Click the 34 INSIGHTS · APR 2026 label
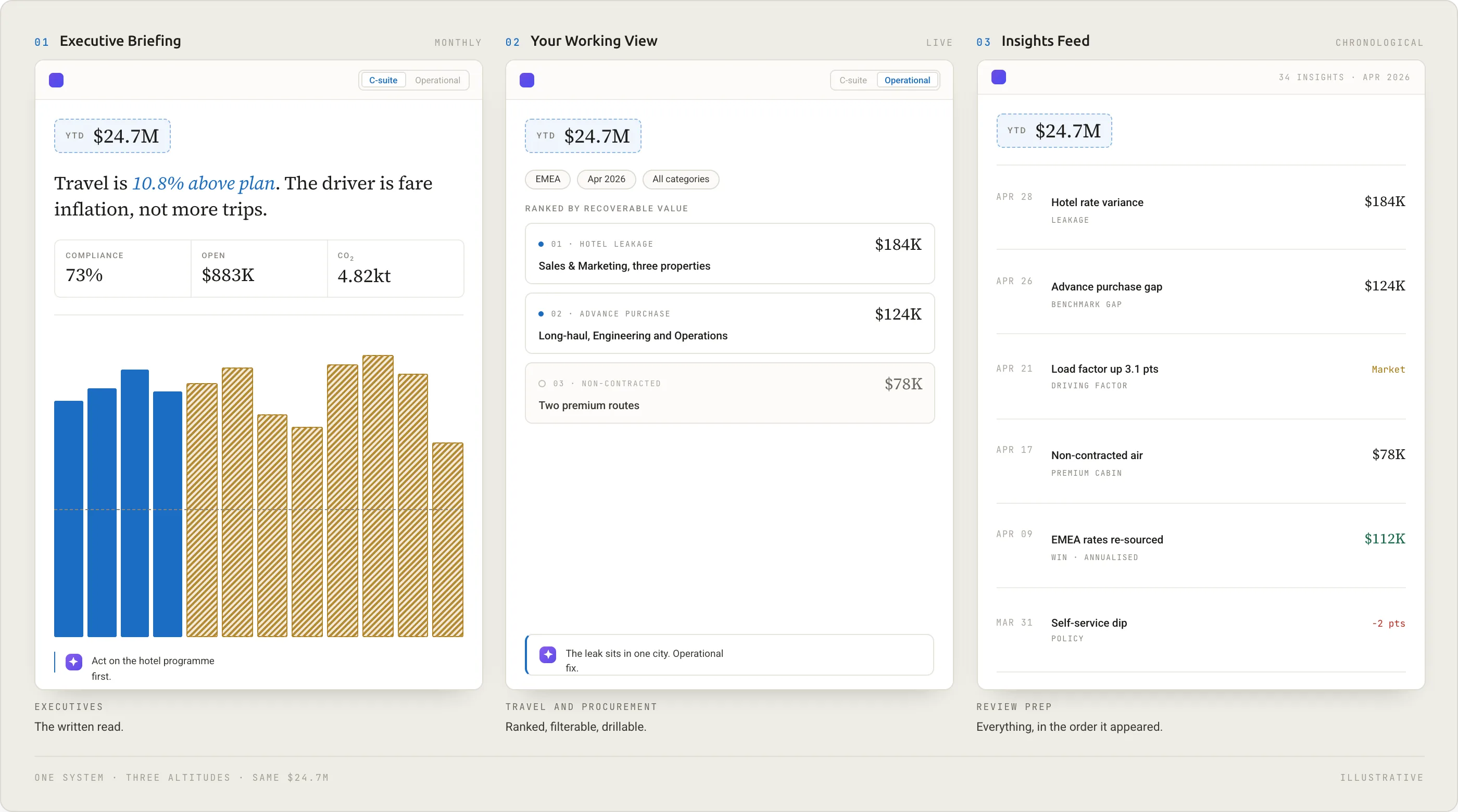The image size is (1458, 812). point(1344,78)
